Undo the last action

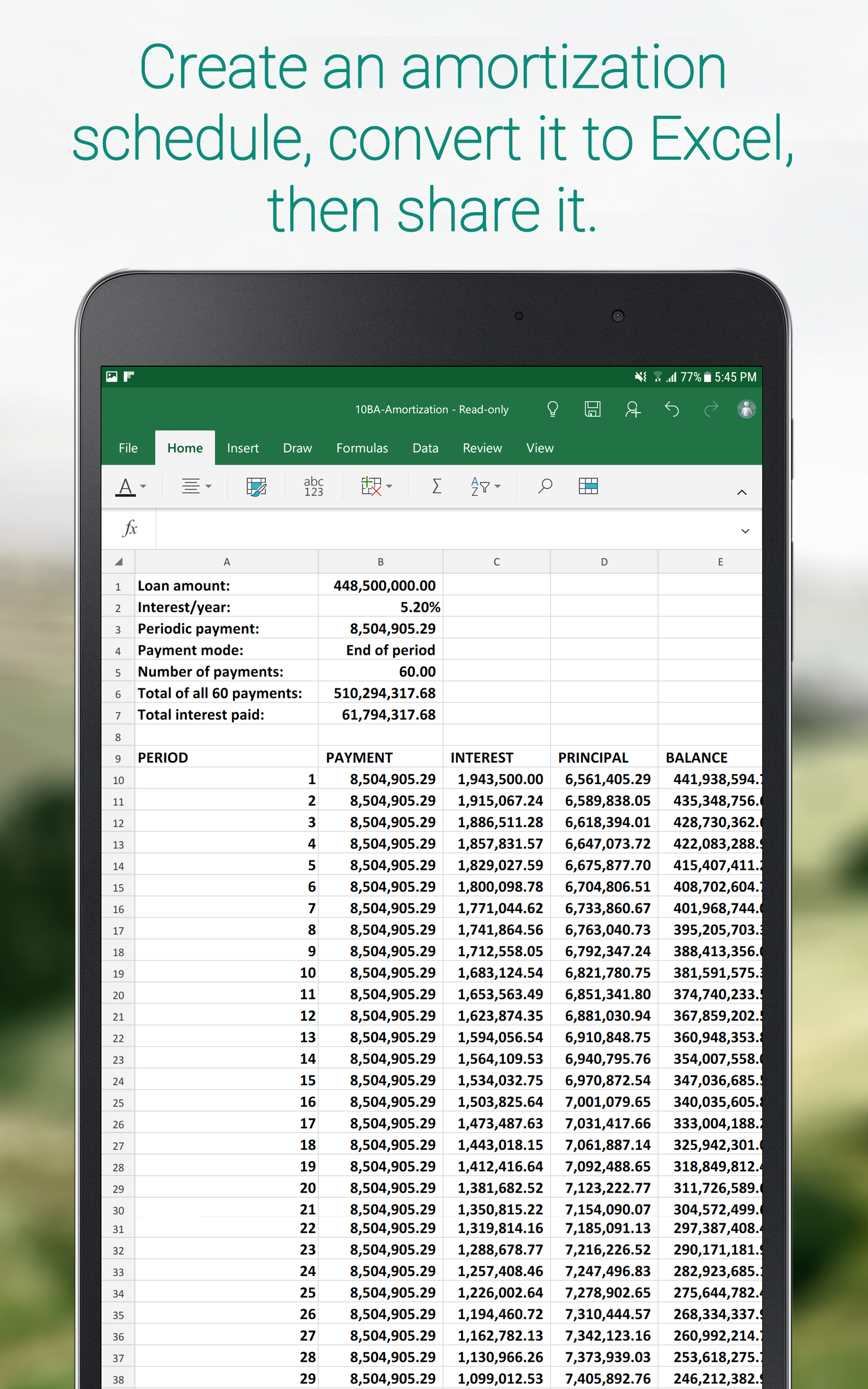click(672, 409)
